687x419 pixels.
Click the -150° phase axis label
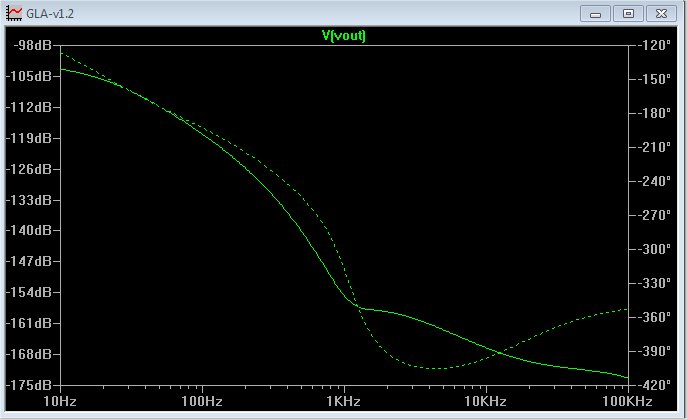pos(654,79)
